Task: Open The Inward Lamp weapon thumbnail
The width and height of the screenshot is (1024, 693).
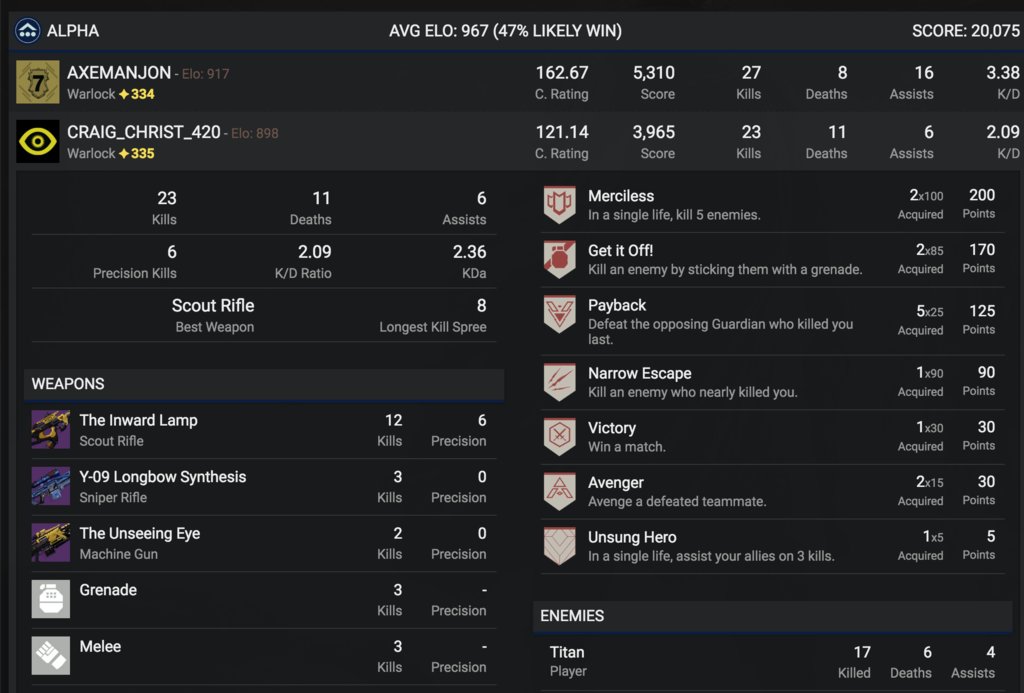Action: pyautogui.click(x=50, y=430)
